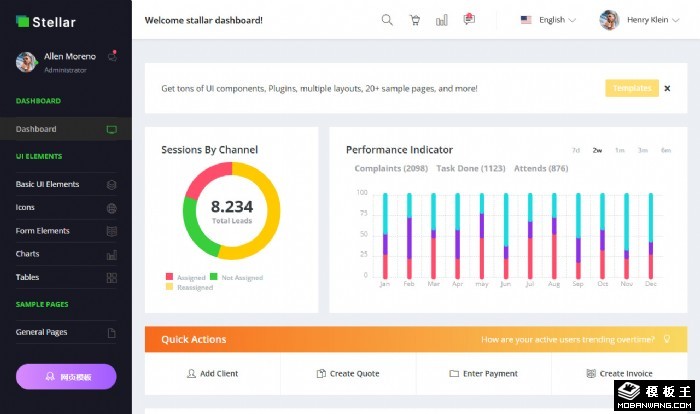
Task: Click the lightbulb icon in Quick Actions
Action: 678,340
